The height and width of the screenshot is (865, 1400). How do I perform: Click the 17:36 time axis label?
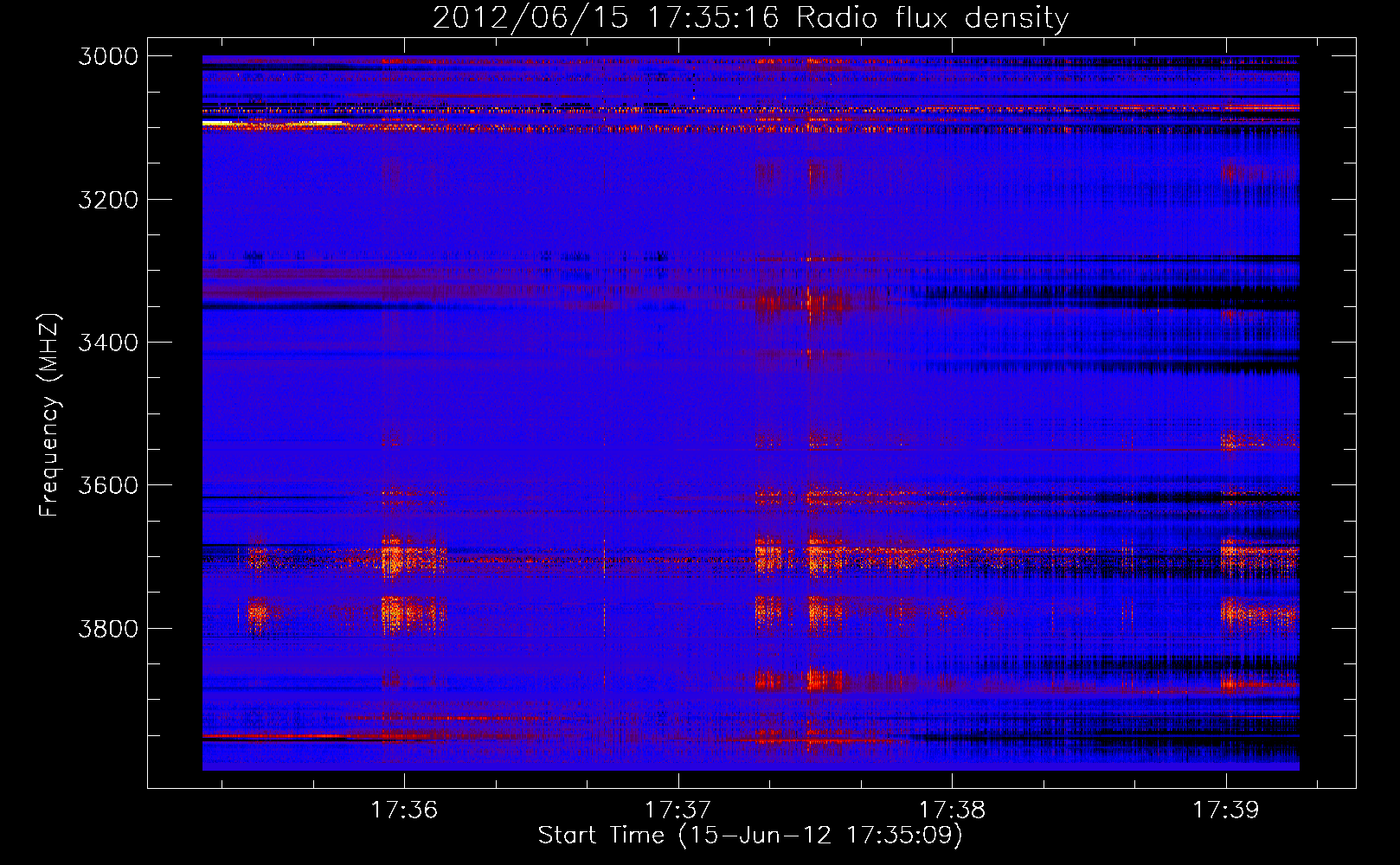(404, 810)
